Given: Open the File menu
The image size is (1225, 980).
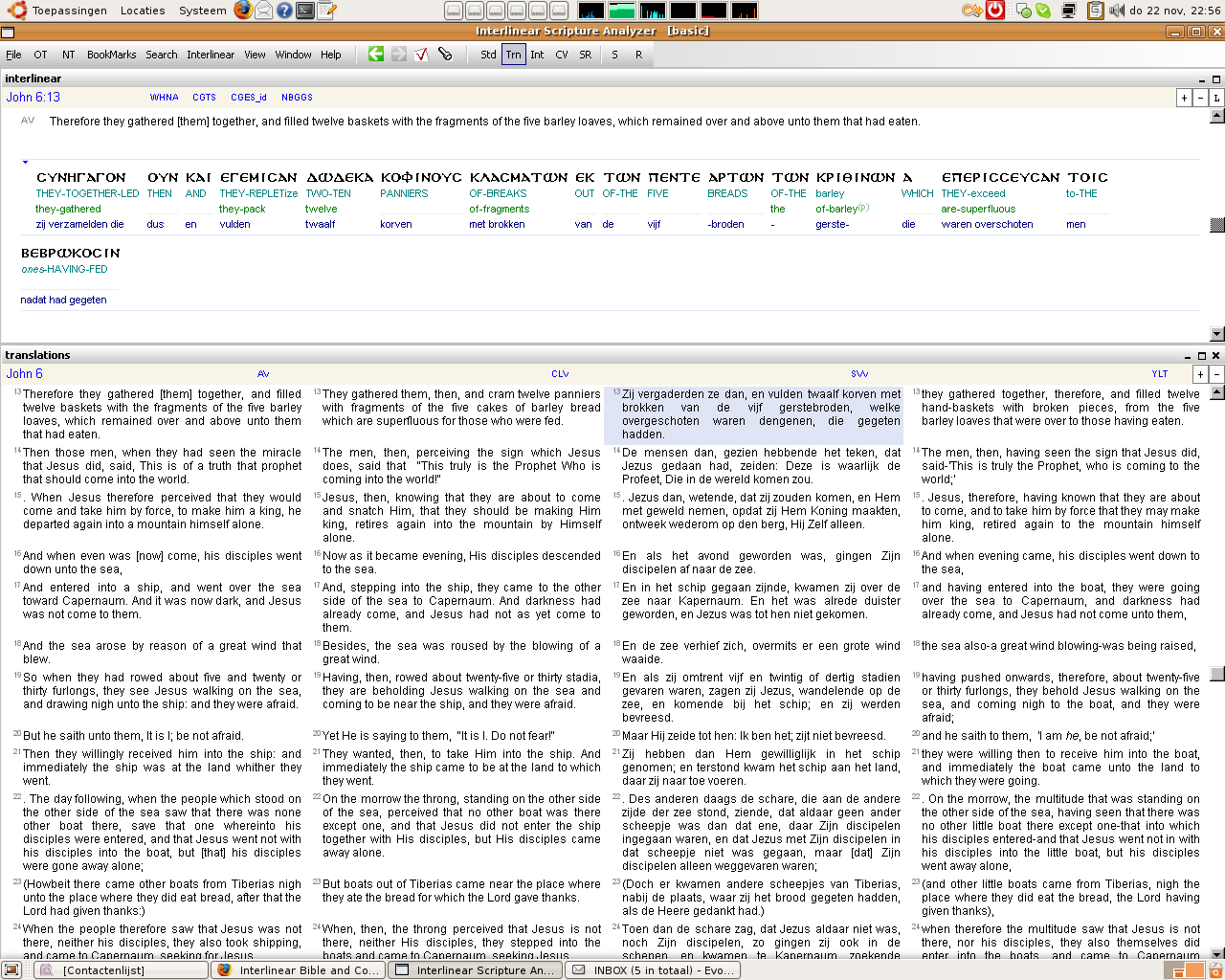Looking at the screenshot, I should click(x=13, y=55).
